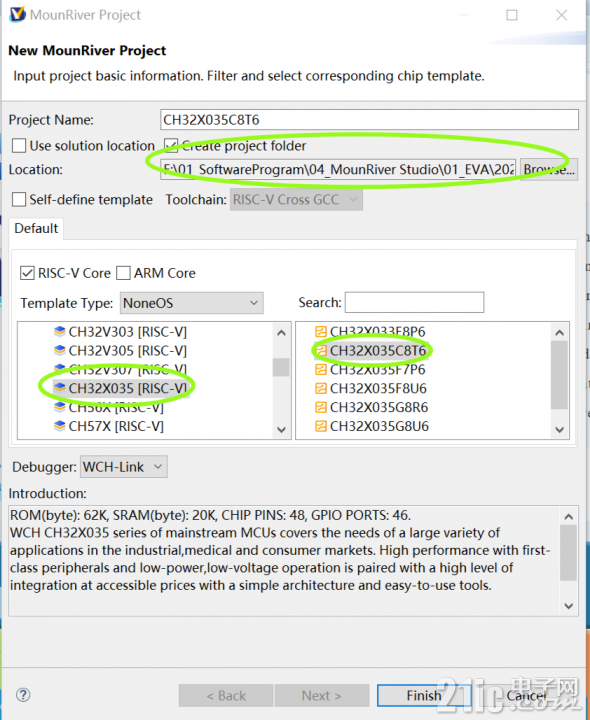Click the CH32V303 chip series icon

coord(60,332)
